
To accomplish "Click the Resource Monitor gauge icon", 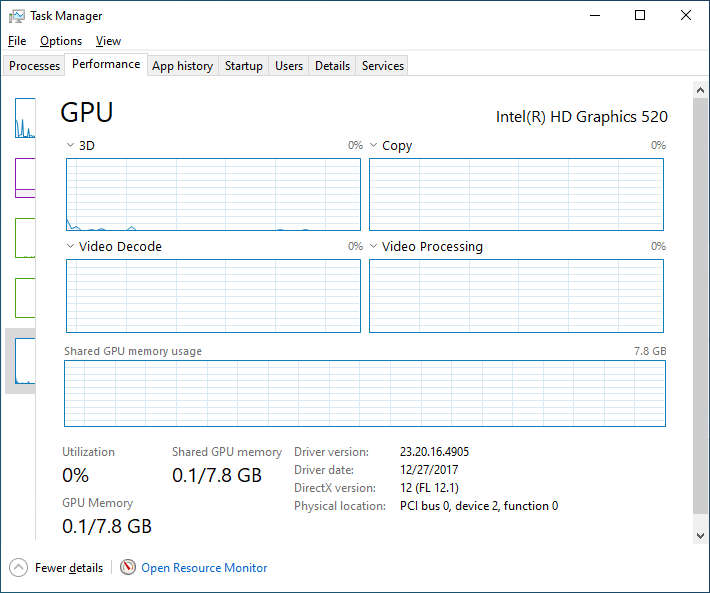I will (x=128, y=568).
